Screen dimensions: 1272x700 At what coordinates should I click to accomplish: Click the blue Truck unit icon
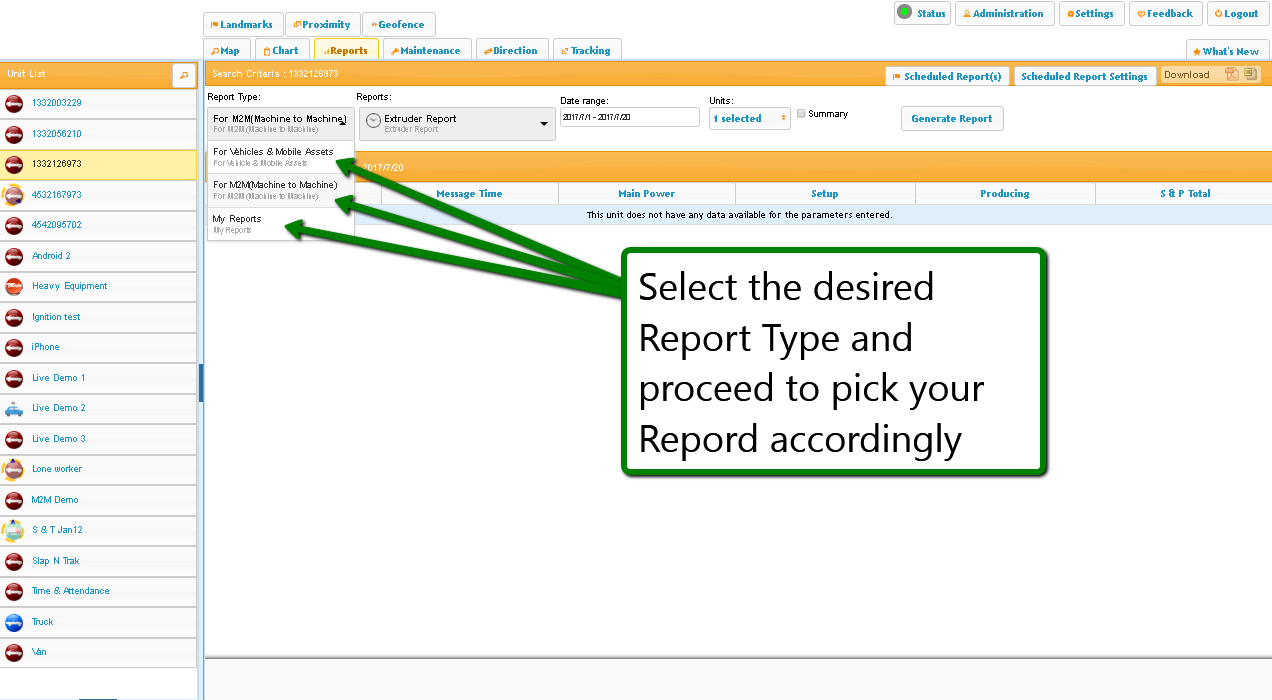click(14, 622)
